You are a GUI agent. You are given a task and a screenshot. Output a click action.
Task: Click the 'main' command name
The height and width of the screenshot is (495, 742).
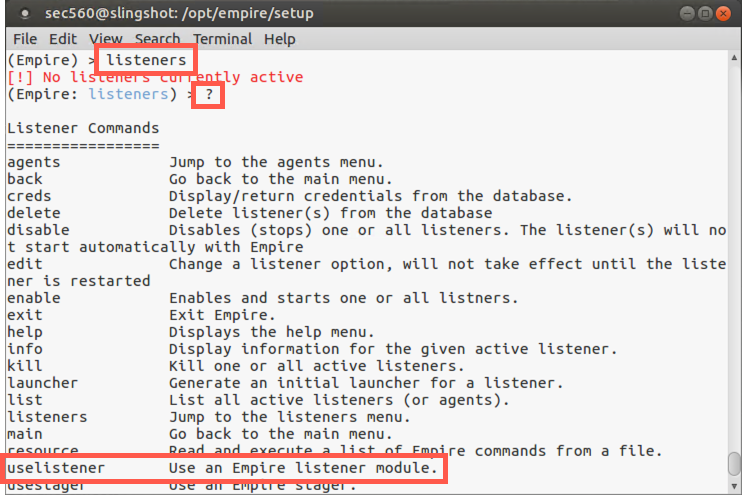25,434
